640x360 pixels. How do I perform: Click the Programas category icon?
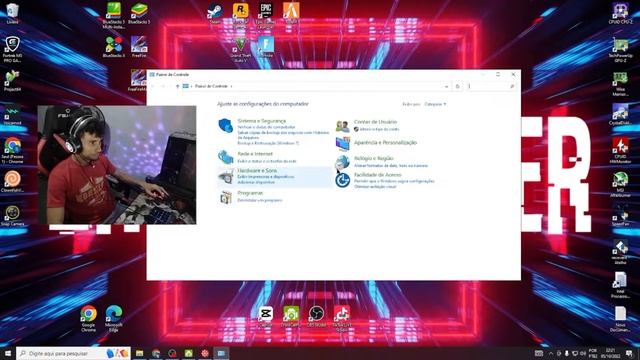pos(225,197)
